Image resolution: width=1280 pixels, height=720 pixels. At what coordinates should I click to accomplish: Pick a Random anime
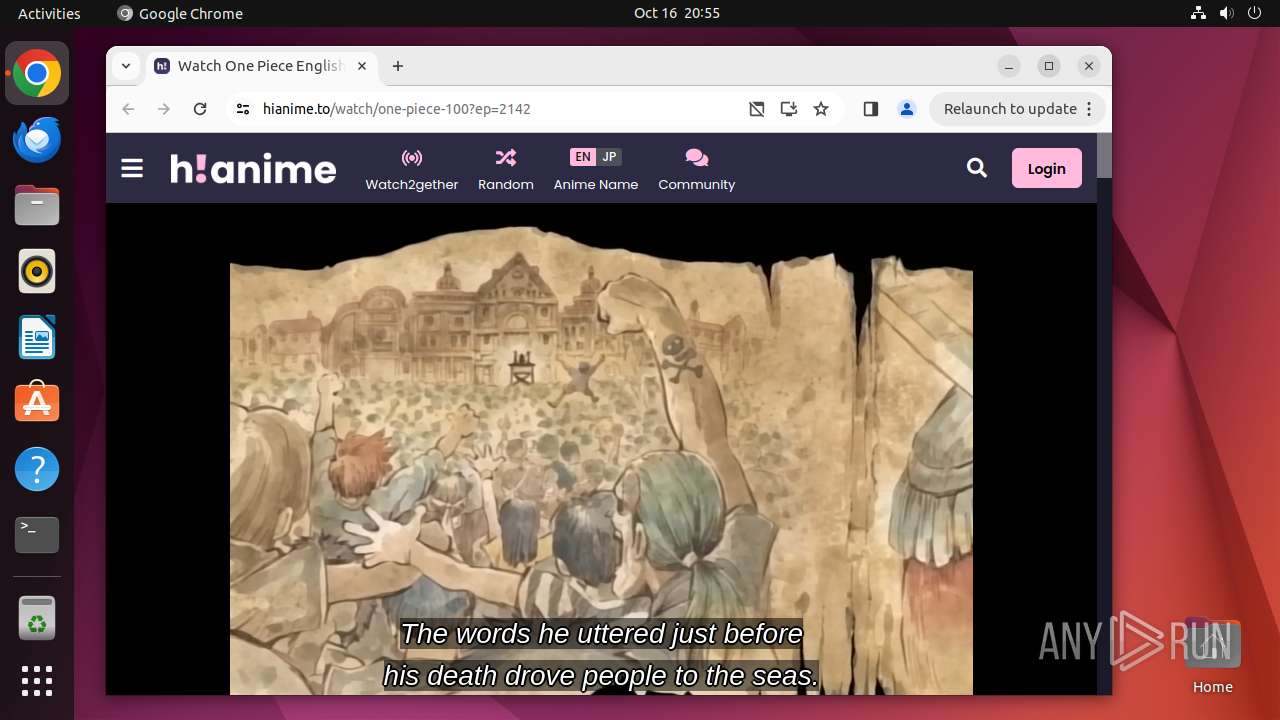click(506, 169)
